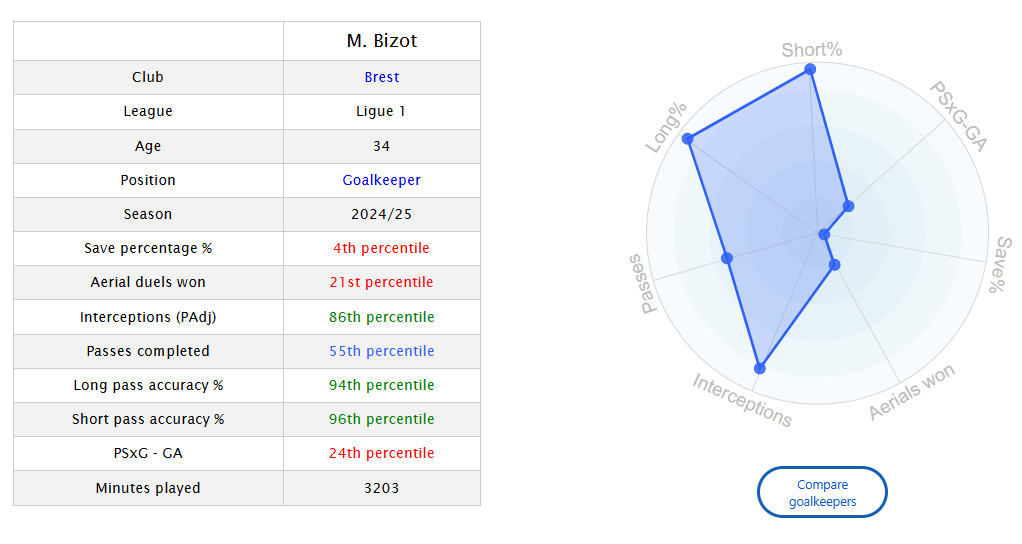The width and height of the screenshot is (1022, 544).
Task: Click the 4th percentile save percentage value
Action: coord(381,248)
